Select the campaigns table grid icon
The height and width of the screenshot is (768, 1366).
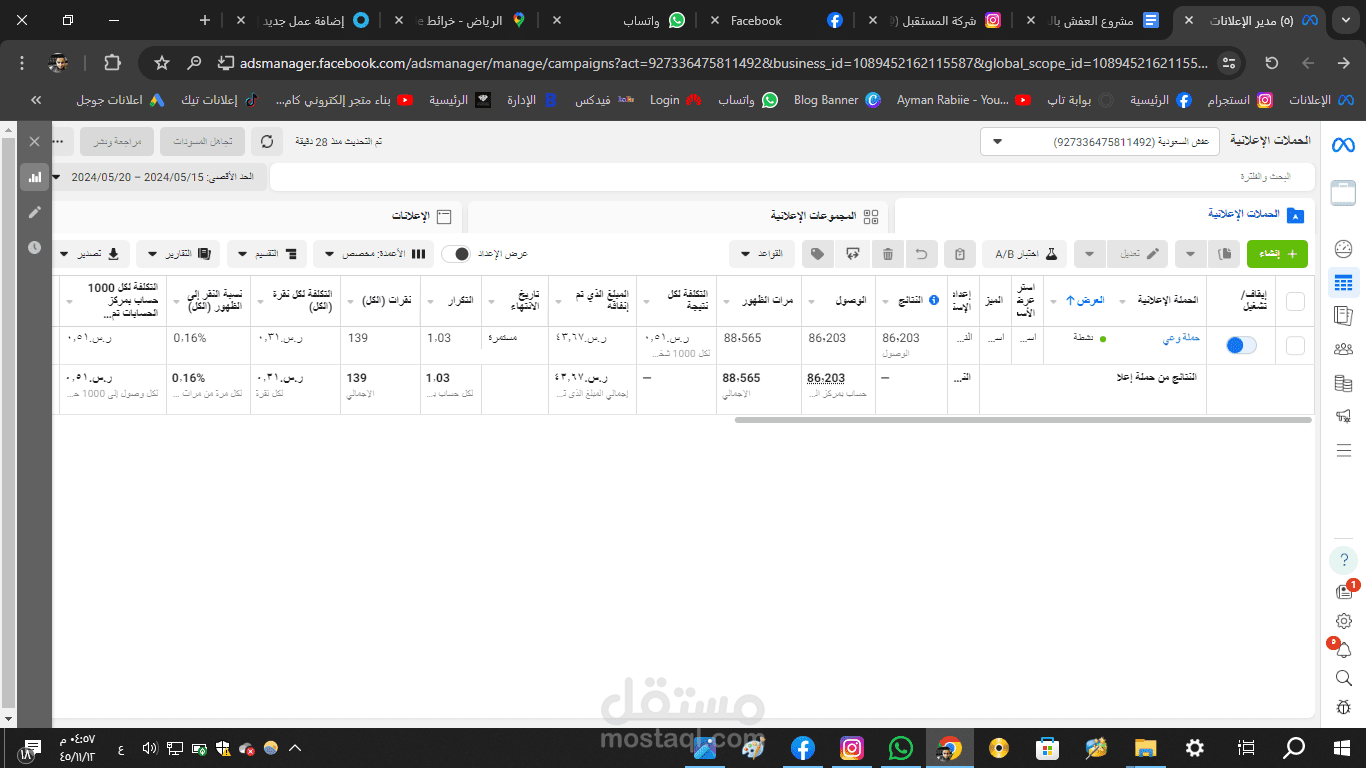click(x=1343, y=283)
